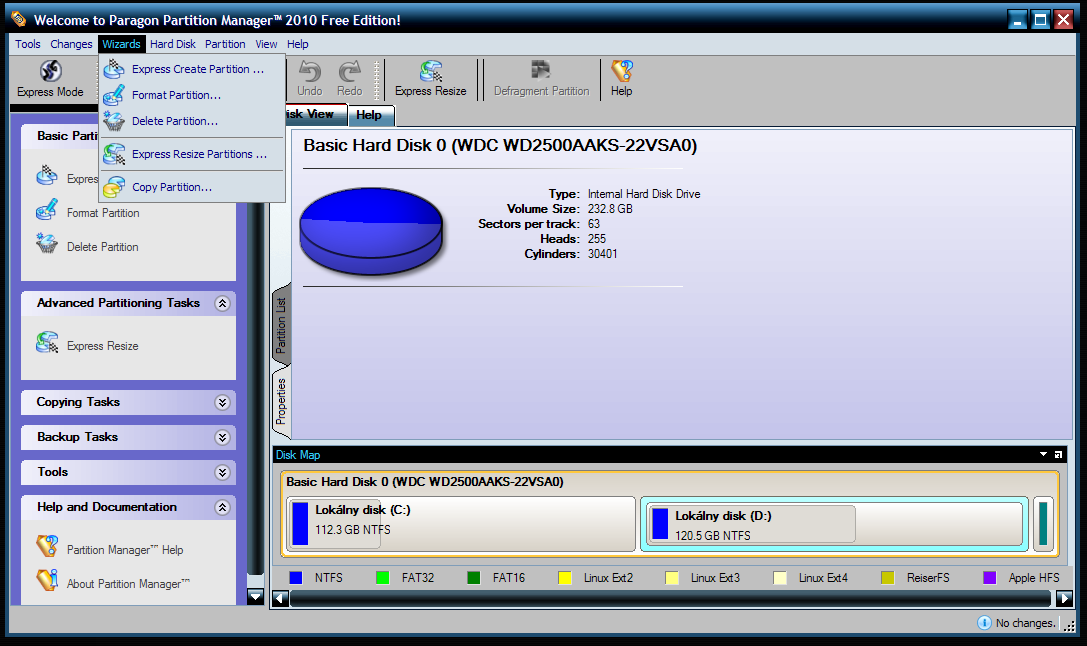
Task: Choose Express Create Partition from Wizards menu
Action: pyautogui.click(x=197, y=70)
